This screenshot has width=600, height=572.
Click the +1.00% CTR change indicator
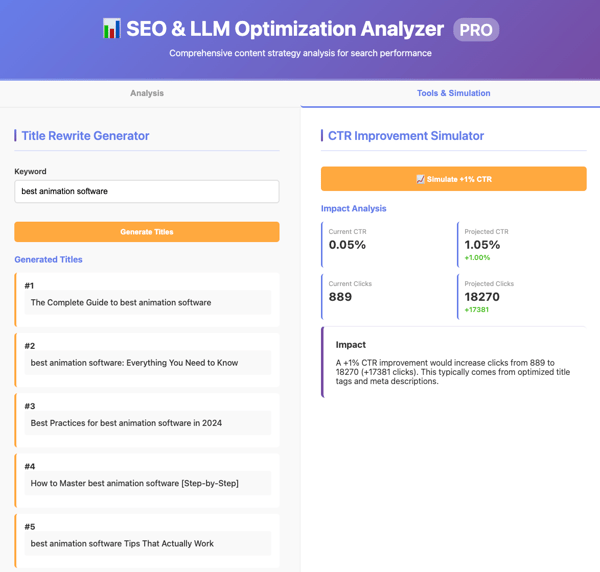click(477, 257)
